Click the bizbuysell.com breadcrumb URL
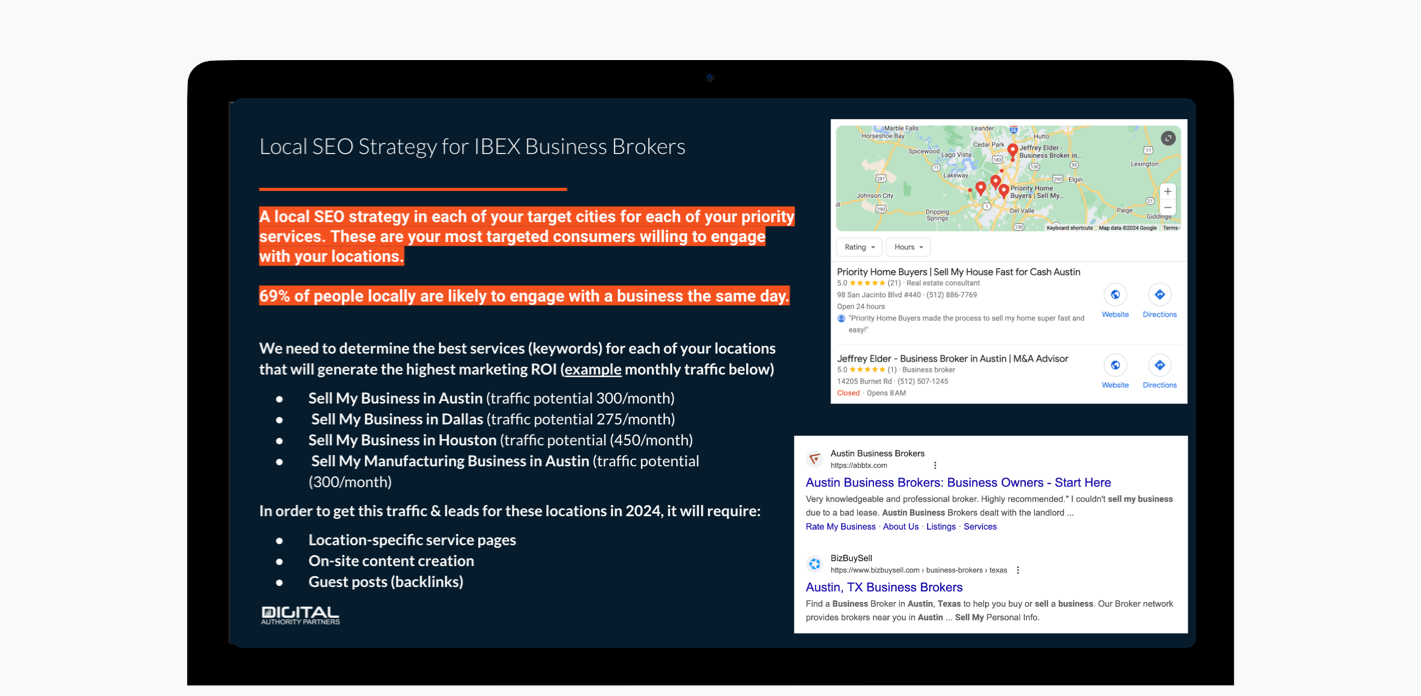 [x=918, y=571]
